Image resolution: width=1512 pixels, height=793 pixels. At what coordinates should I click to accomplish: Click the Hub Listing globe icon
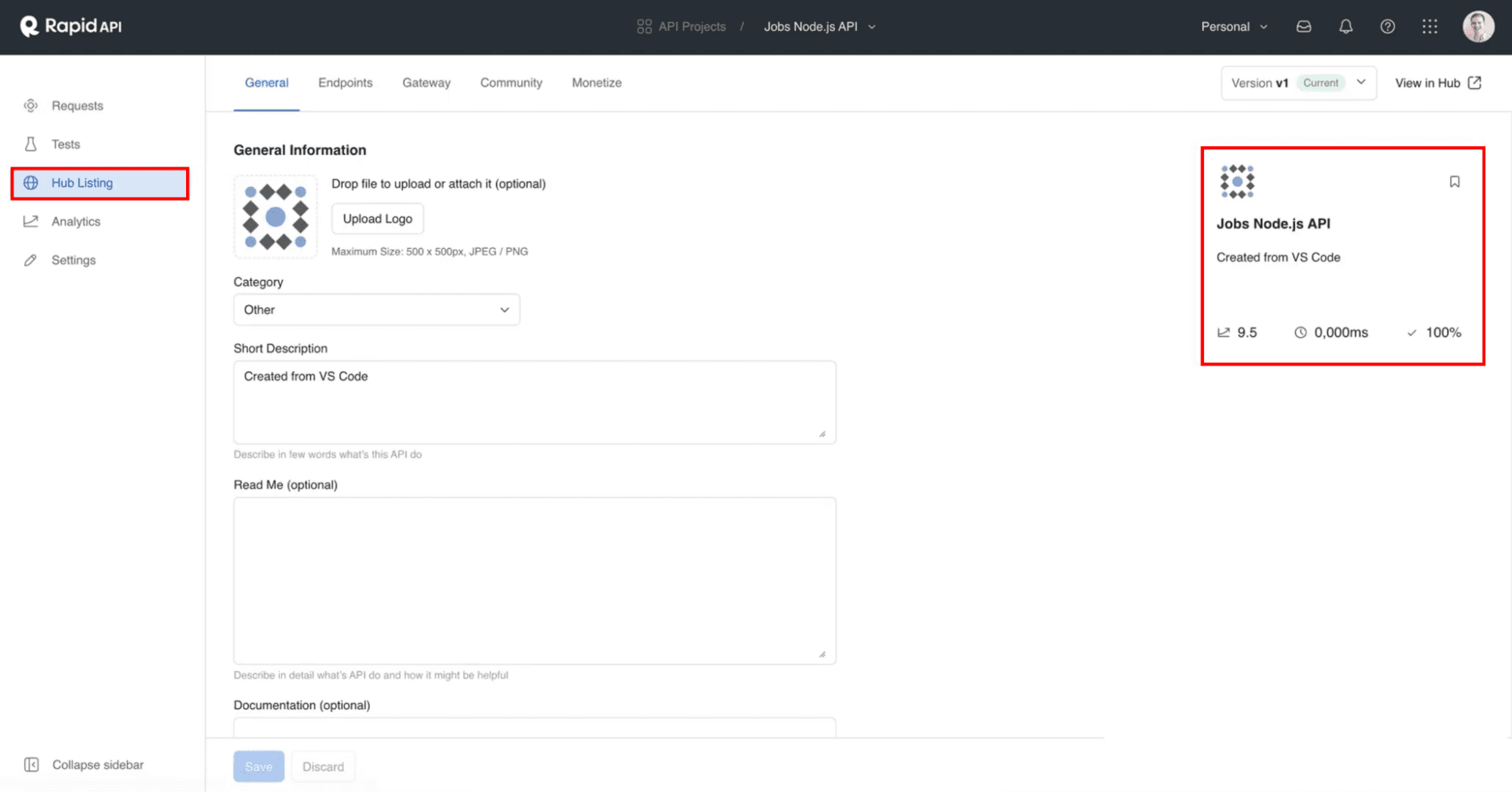click(x=31, y=183)
